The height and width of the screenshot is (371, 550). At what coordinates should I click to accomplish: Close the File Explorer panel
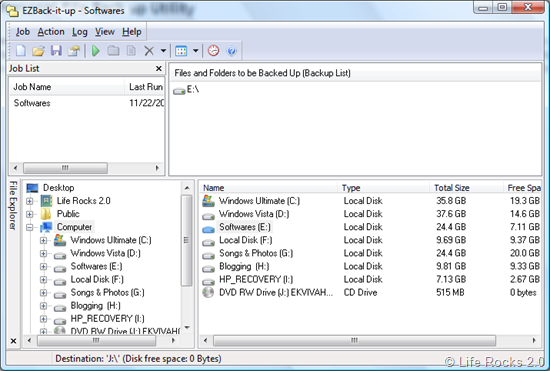click(13, 341)
